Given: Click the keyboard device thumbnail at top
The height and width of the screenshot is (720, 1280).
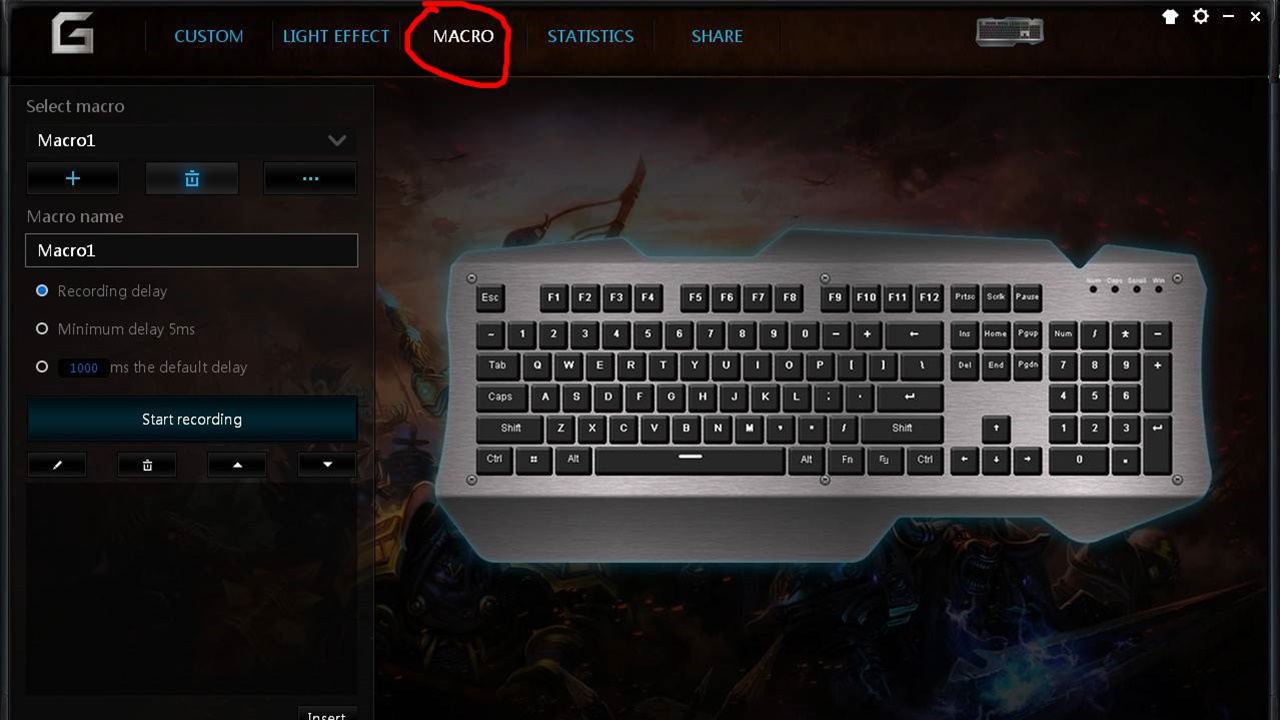Looking at the screenshot, I should tap(1010, 32).
